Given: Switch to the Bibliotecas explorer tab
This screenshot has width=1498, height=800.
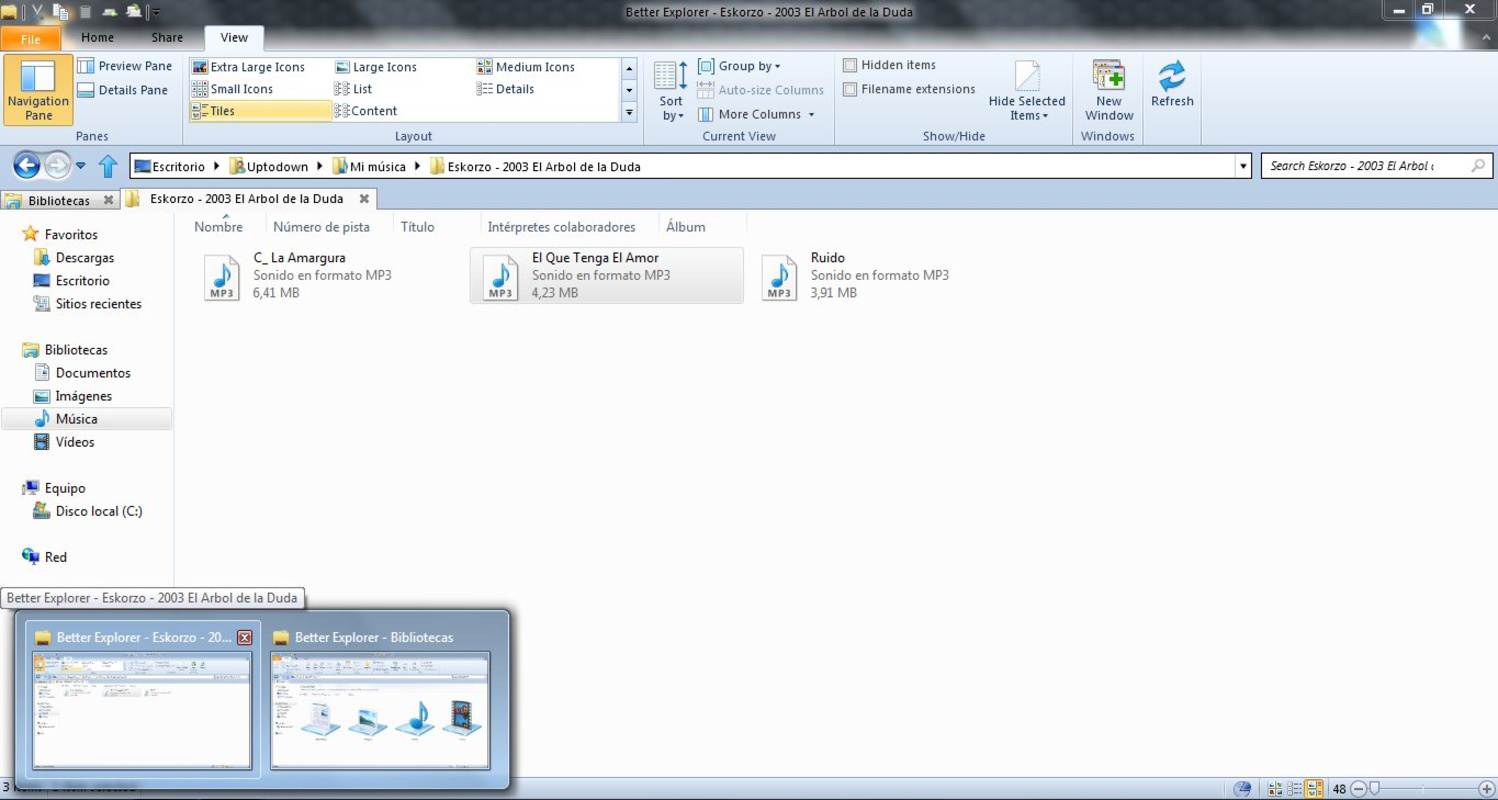Looking at the screenshot, I should pos(59,200).
